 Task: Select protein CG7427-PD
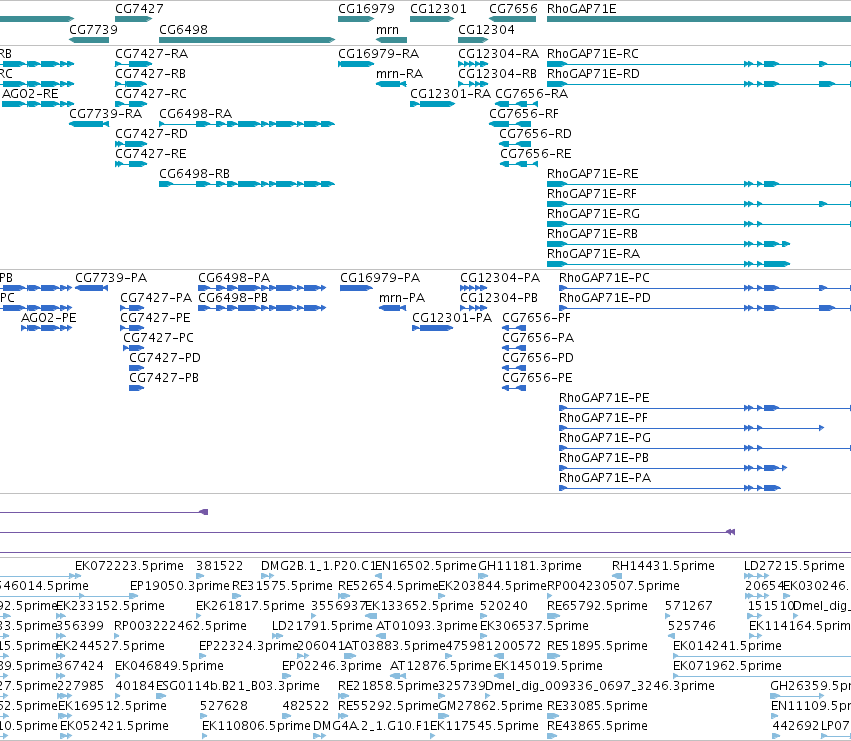[x=165, y=358]
